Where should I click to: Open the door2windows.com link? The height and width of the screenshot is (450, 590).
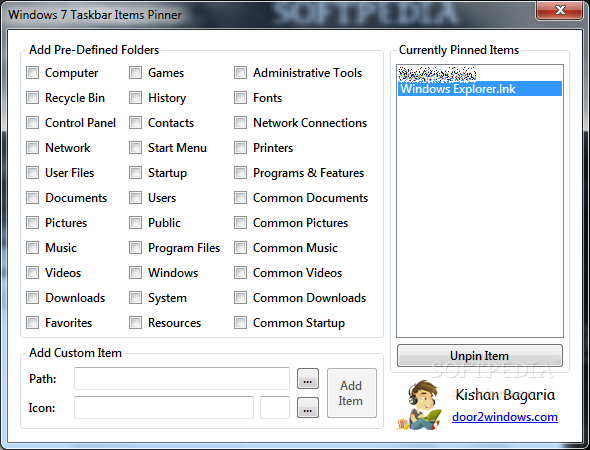click(x=505, y=417)
